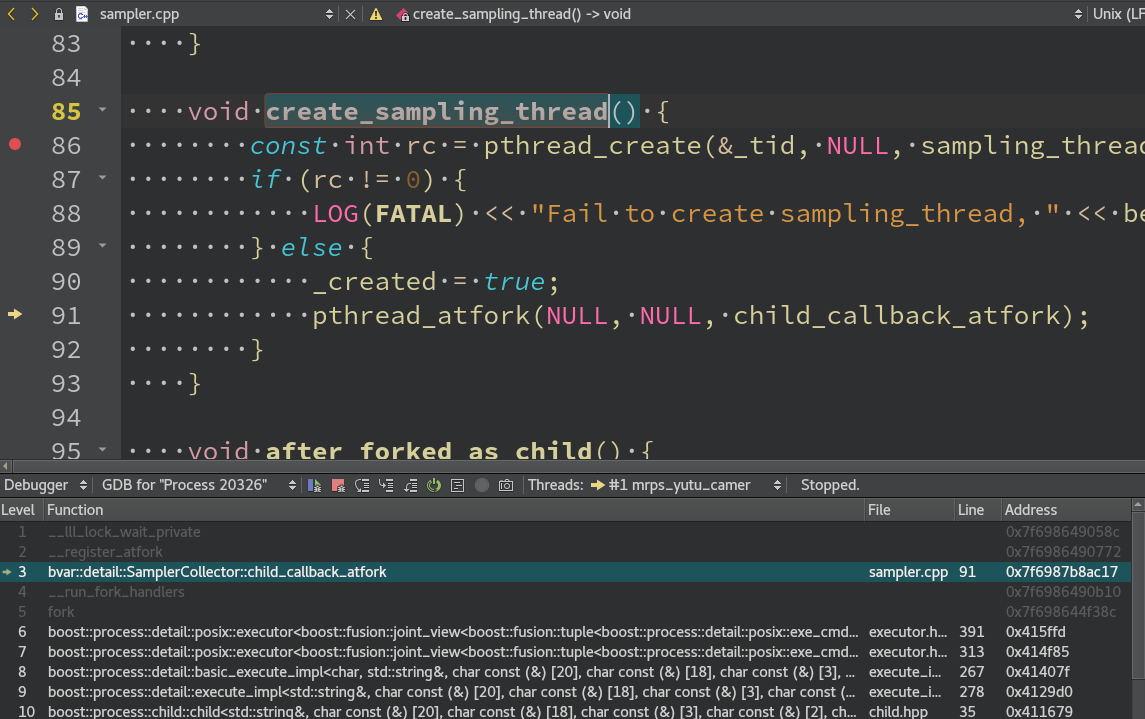Image resolution: width=1145 pixels, height=719 pixels.
Task: Click the padlock icon on the editor toolbar
Action: pyautogui.click(x=58, y=14)
